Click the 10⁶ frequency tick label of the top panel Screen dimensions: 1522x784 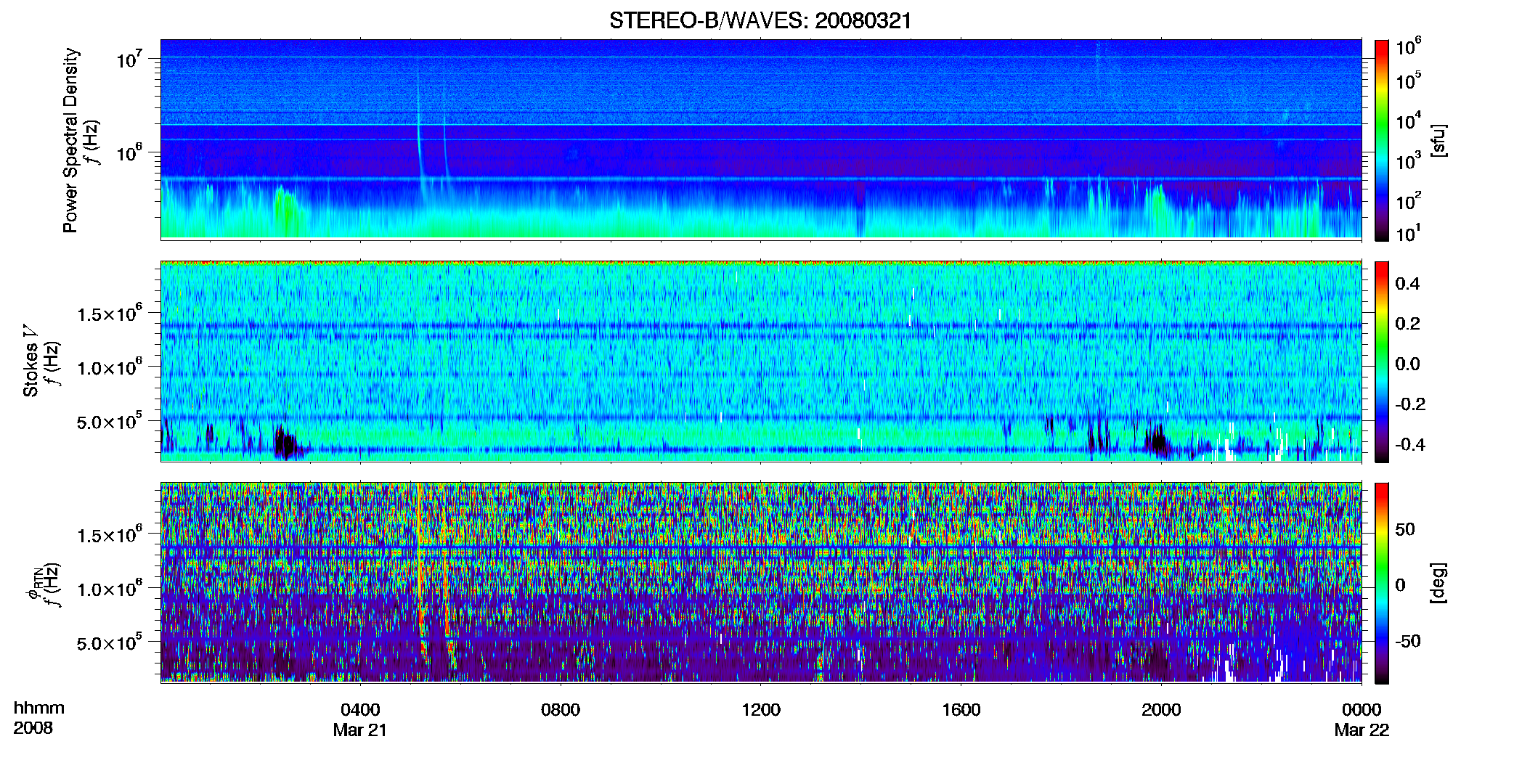tap(130, 152)
